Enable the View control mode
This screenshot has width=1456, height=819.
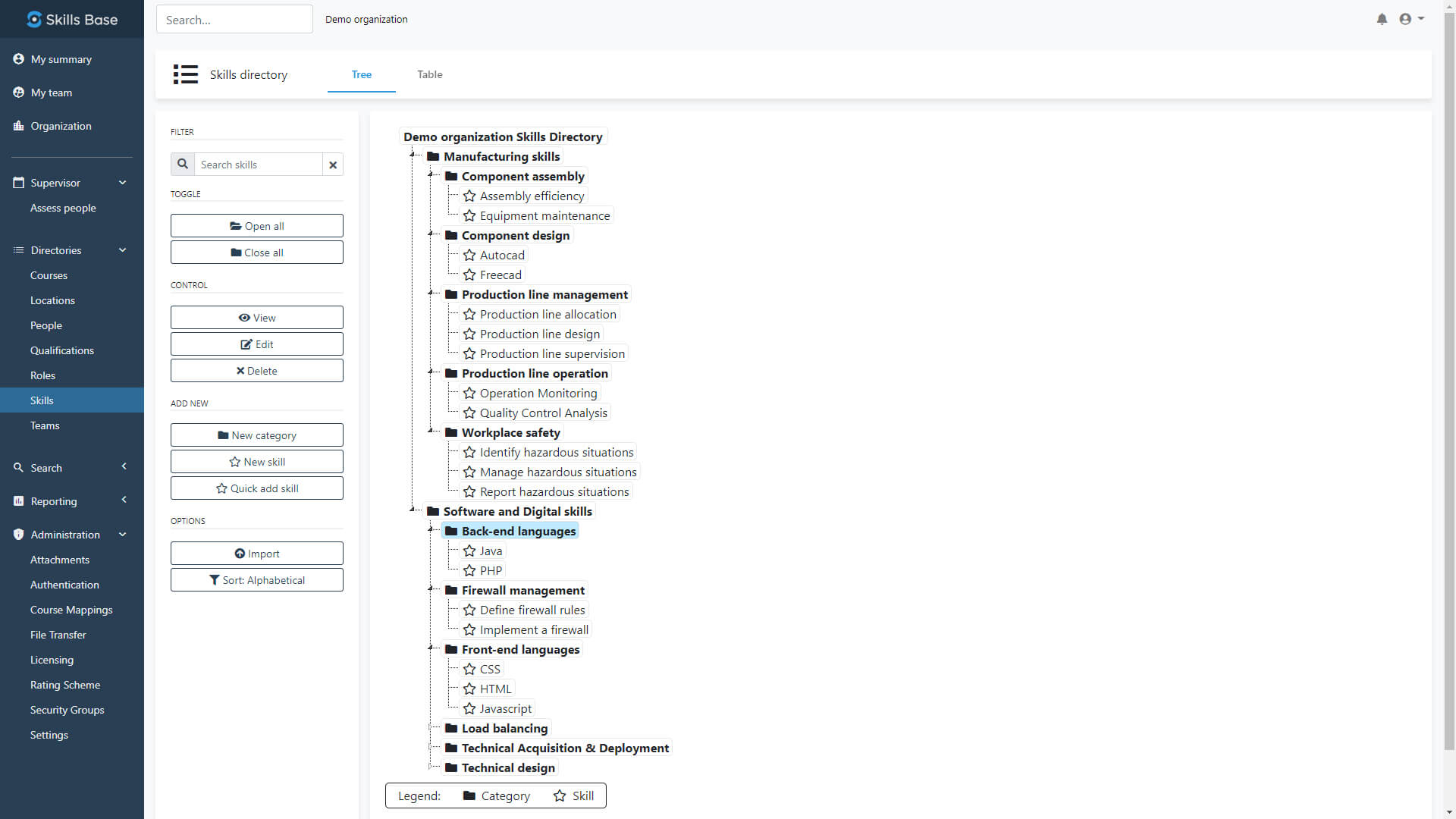click(256, 317)
